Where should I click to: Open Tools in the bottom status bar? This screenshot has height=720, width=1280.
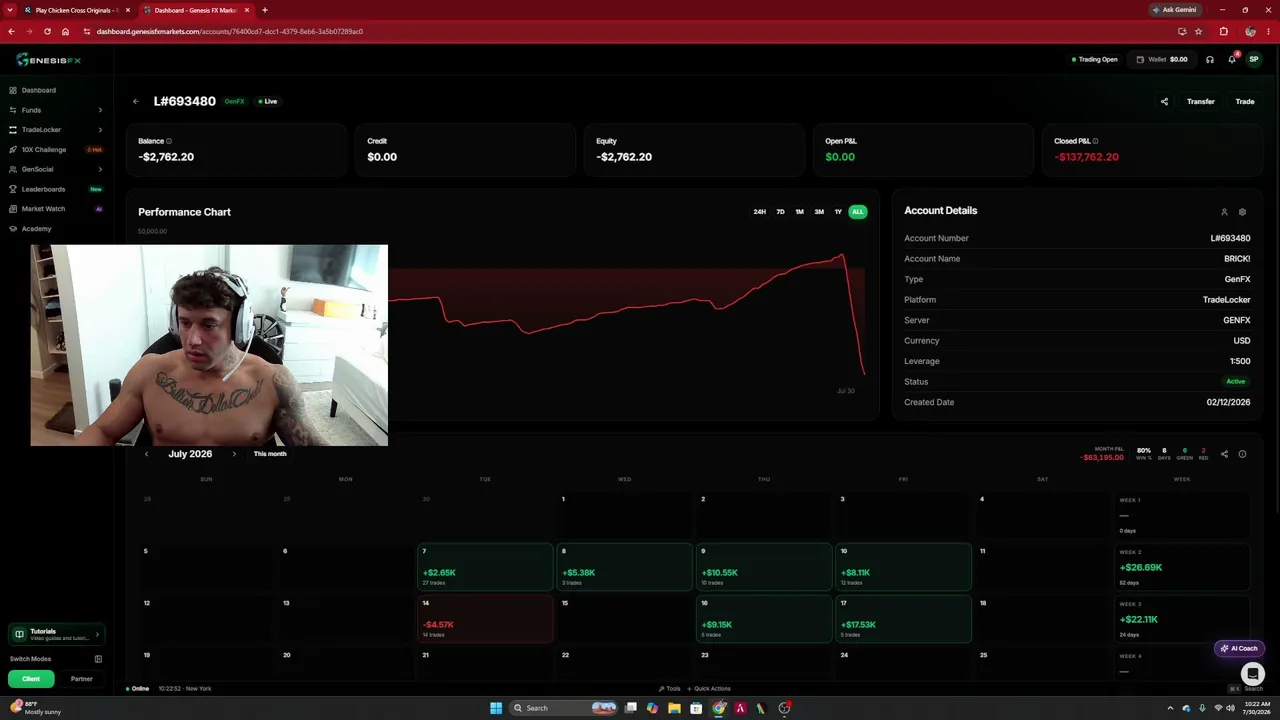(x=669, y=689)
